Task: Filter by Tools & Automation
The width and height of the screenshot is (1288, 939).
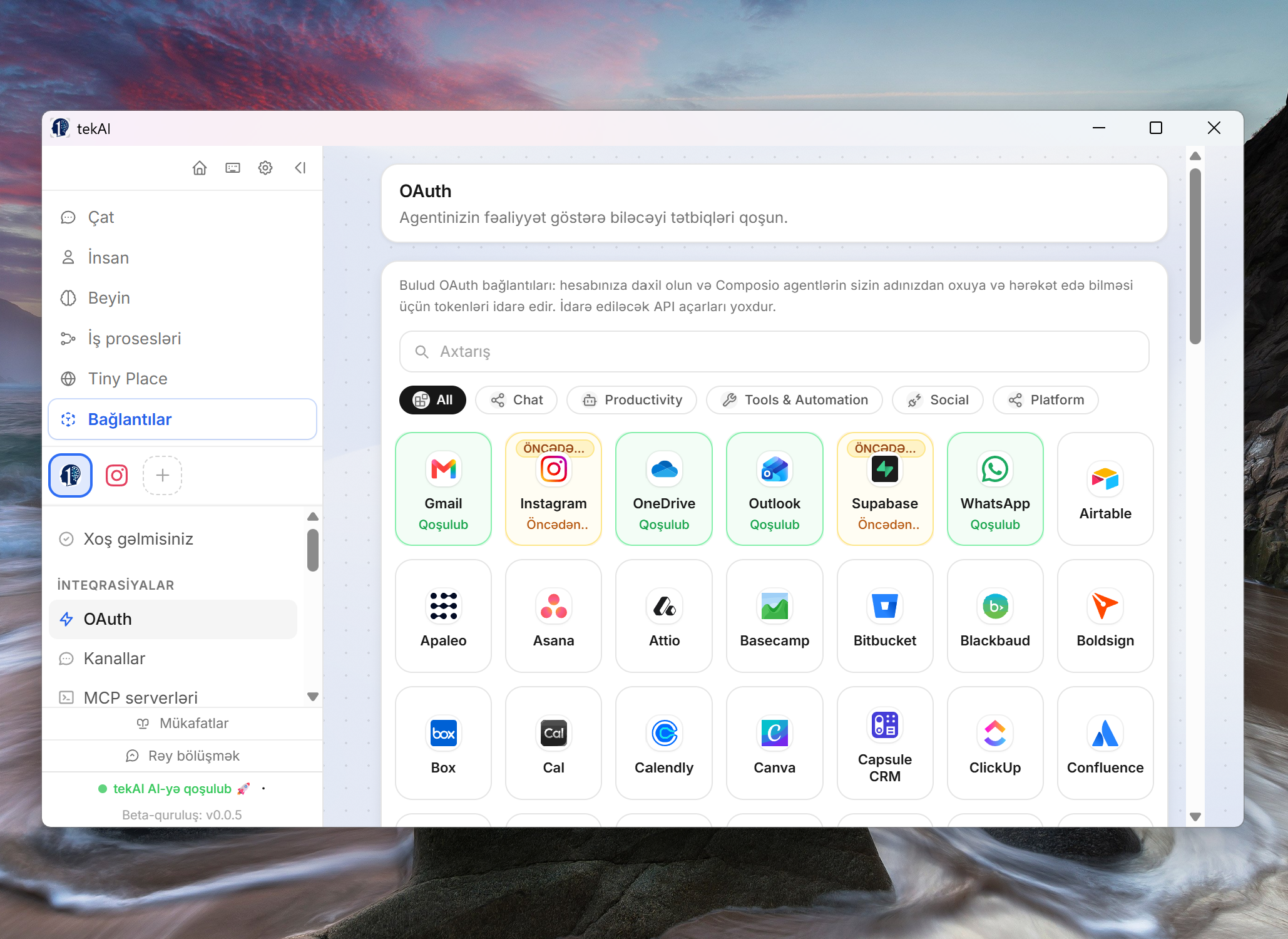Action: point(794,400)
